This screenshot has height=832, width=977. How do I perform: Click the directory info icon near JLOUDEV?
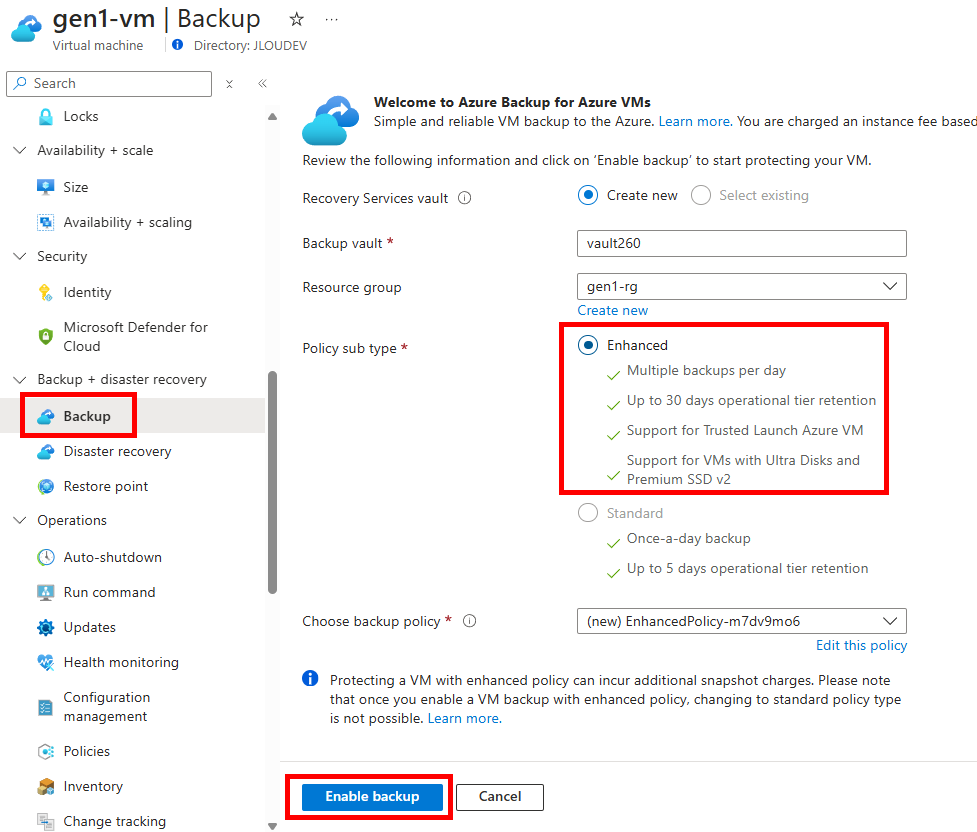pos(178,45)
